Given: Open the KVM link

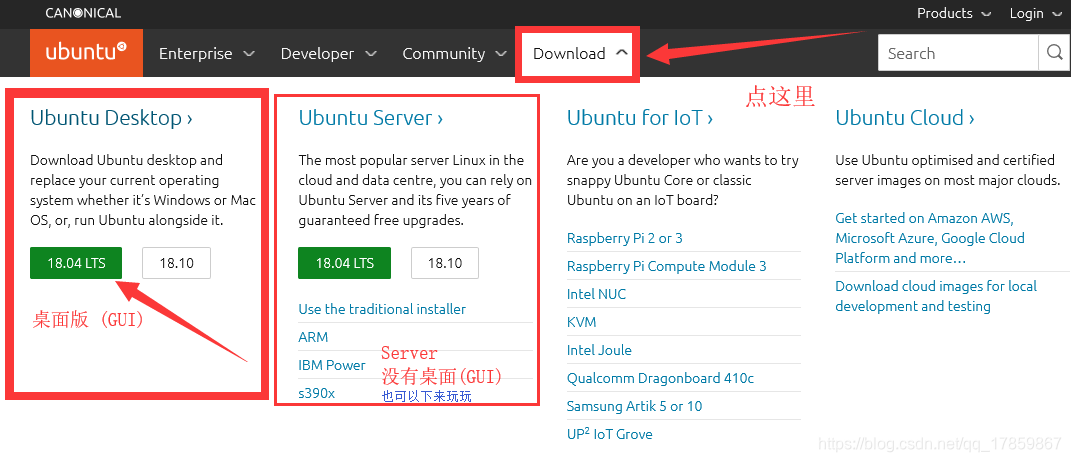Looking at the screenshot, I should coord(581,322).
